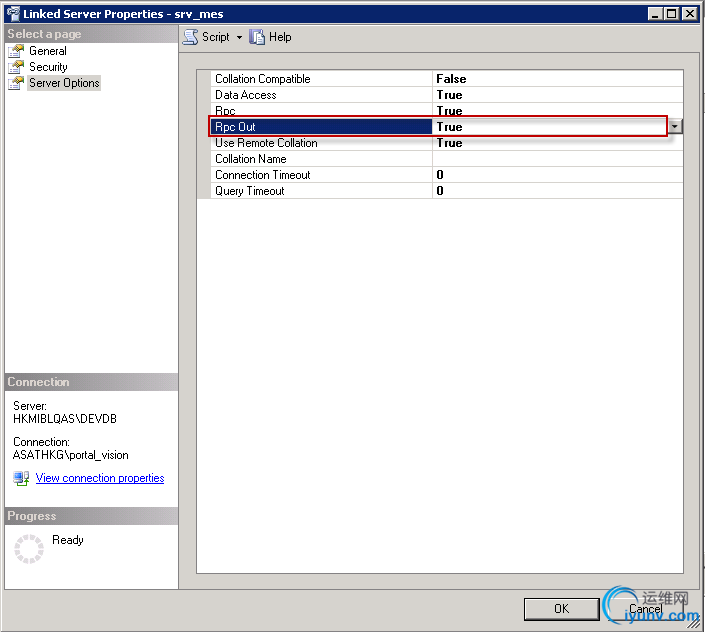The height and width of the screenshot is (632, 705).
Task: Close the Linked Server Properties window
Action: [689, 14]
